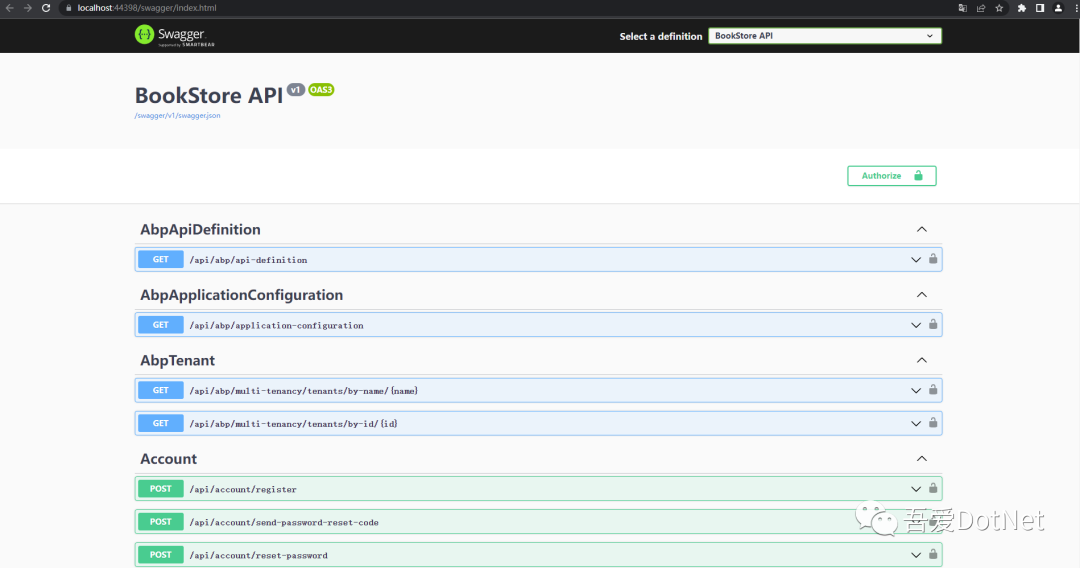Bookmark the page with the star icon
The width and height of the screenshot is (1080, 568).
coord(999,8)
